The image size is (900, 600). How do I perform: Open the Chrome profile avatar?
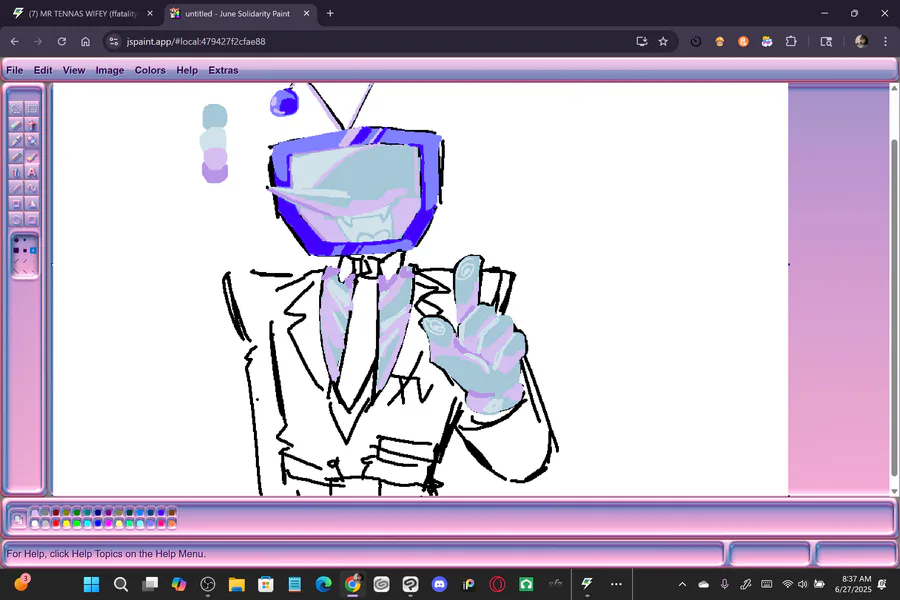click(x=861, y=41)
